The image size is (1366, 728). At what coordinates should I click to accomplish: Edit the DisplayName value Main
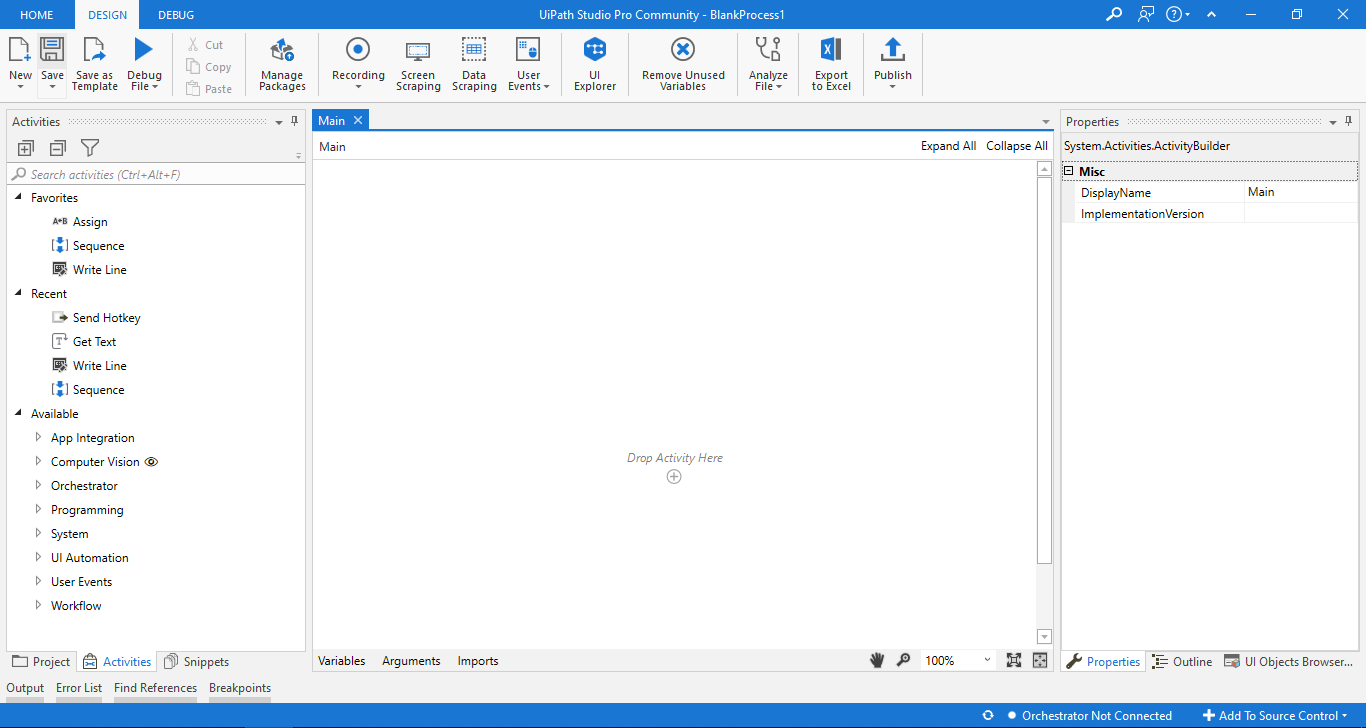(x=1301, y=192)
